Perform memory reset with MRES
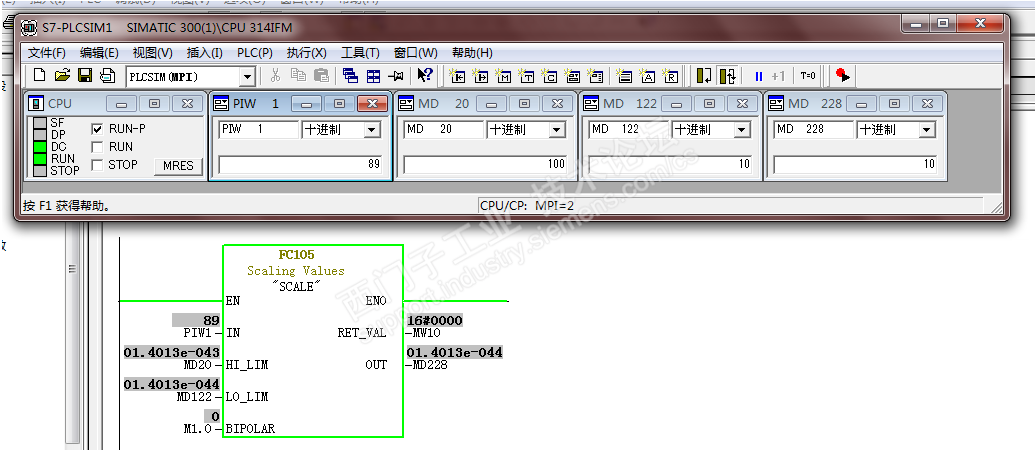 point(178,166)
